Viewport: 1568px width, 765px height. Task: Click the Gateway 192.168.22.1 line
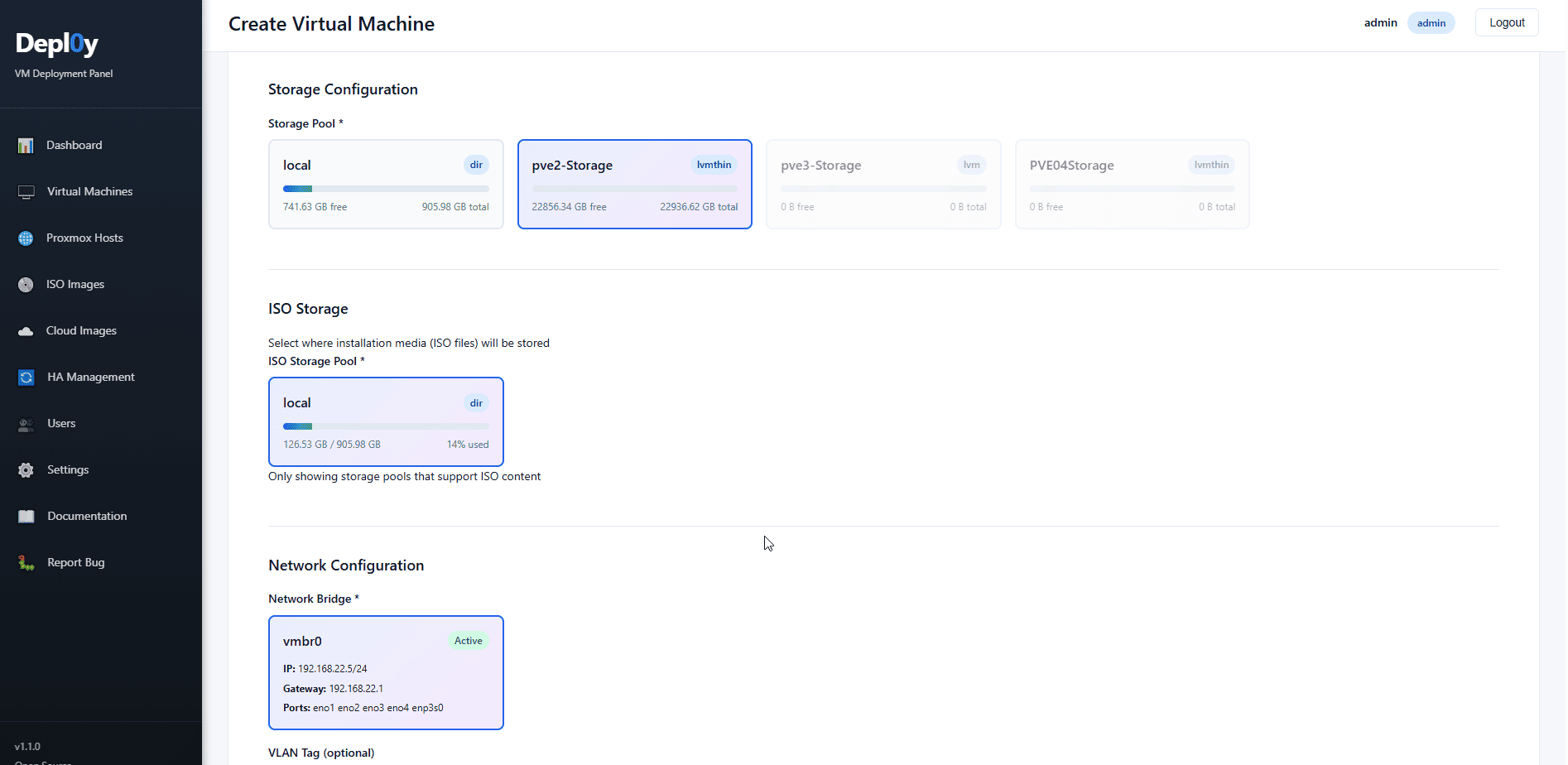(333, 689)
